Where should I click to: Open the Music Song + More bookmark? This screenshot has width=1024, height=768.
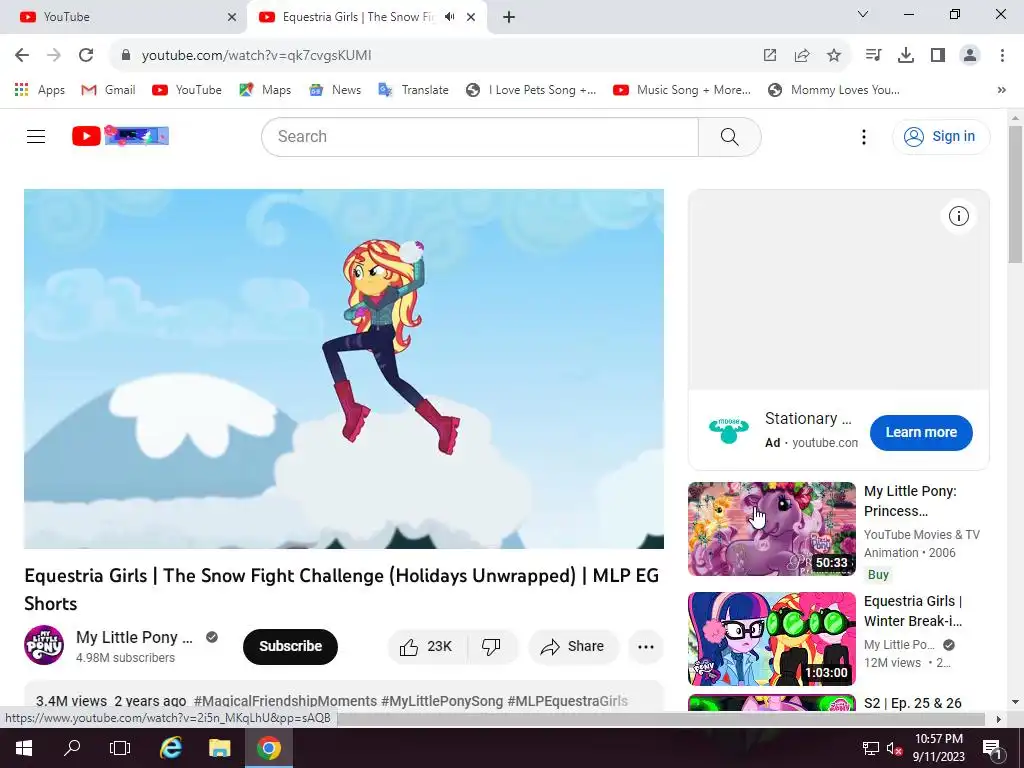(x=681, y=90)
